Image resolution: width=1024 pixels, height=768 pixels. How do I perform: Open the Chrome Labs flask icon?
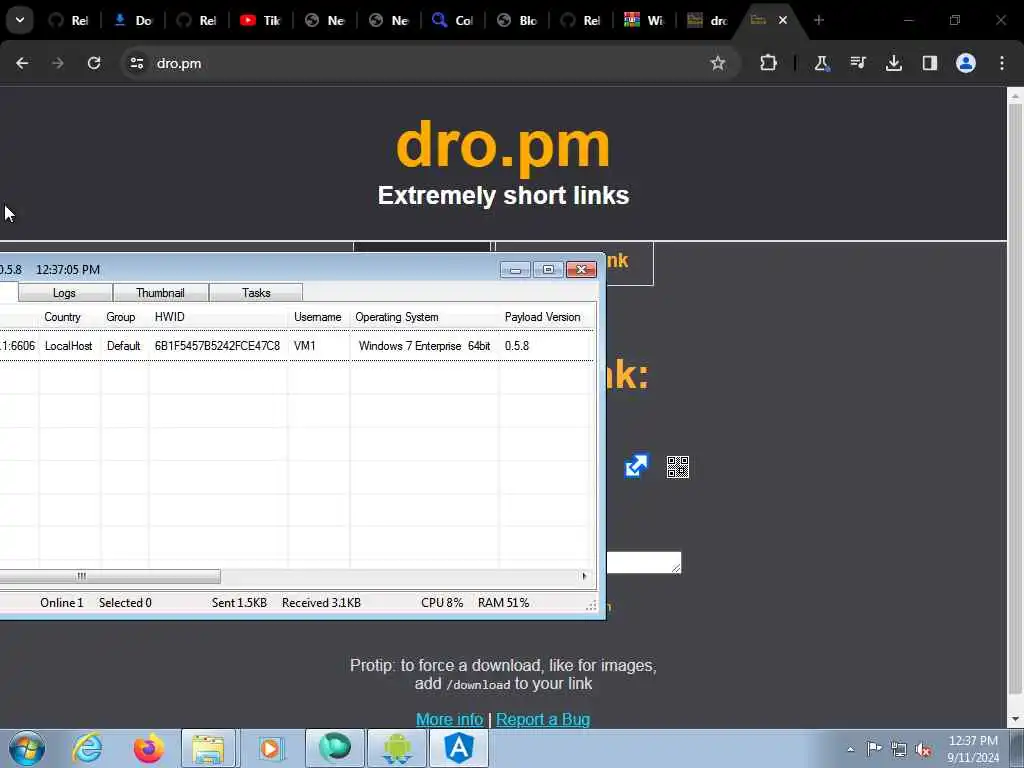pos(822,63)
